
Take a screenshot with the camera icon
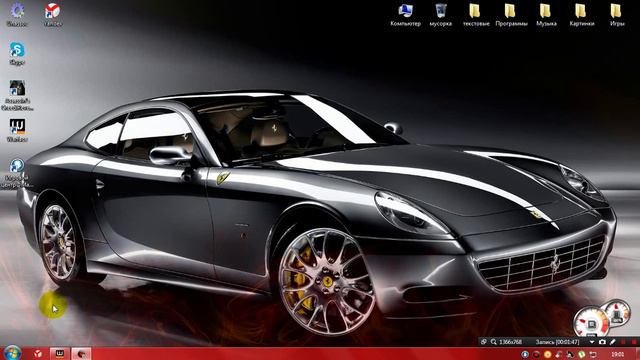coord(602,342)
